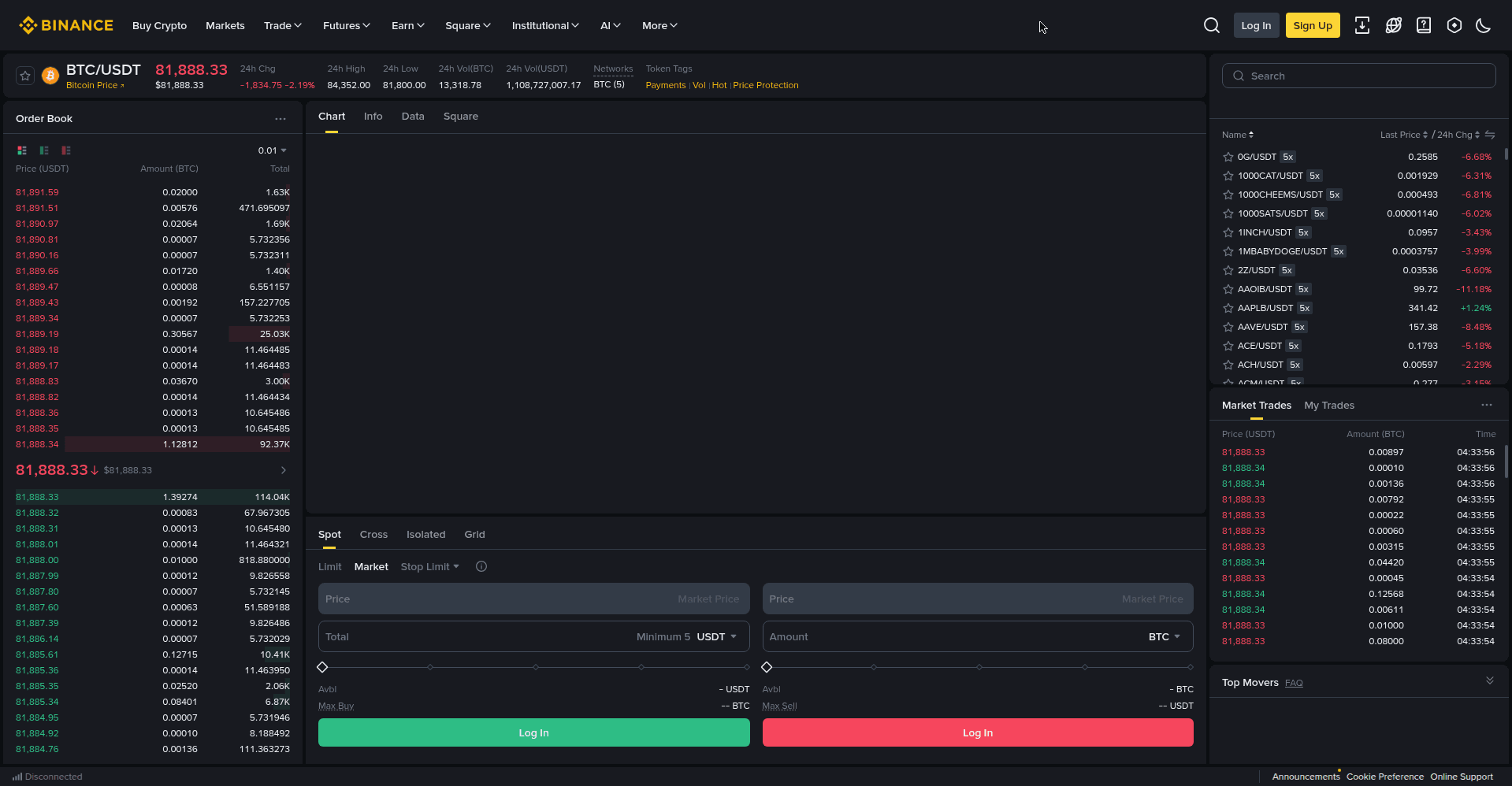
Task: Expand the Futures menu dropdown
Action: [x=347, y=25]
